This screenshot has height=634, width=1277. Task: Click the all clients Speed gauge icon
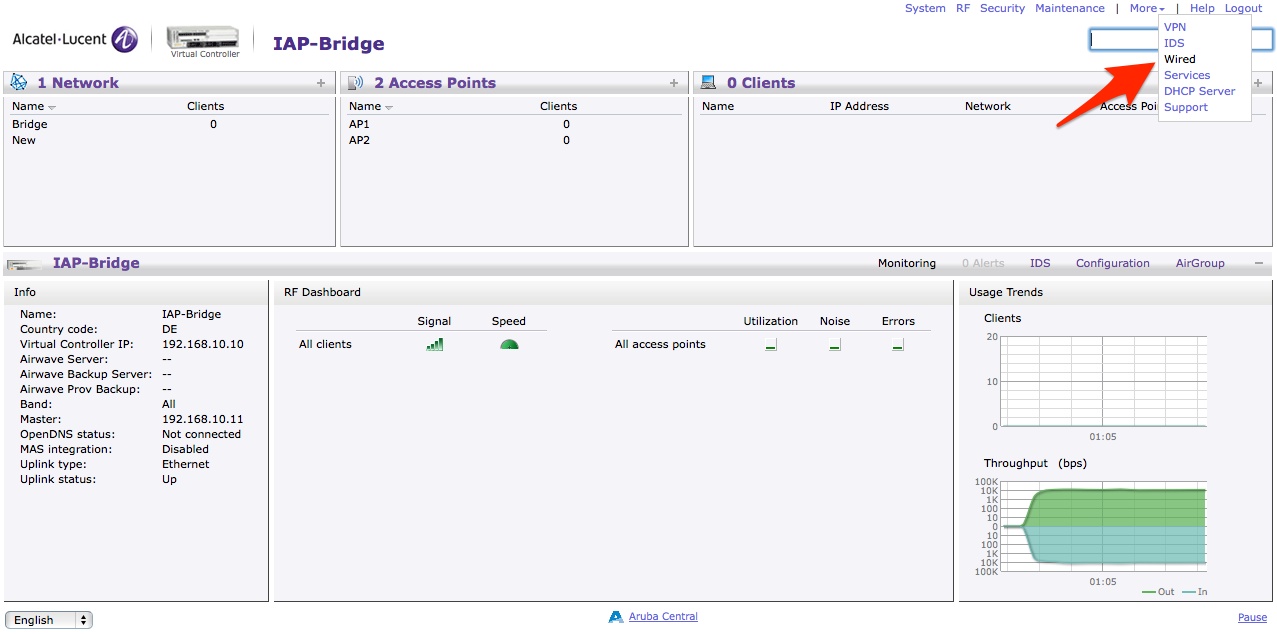tap(508, 343)
